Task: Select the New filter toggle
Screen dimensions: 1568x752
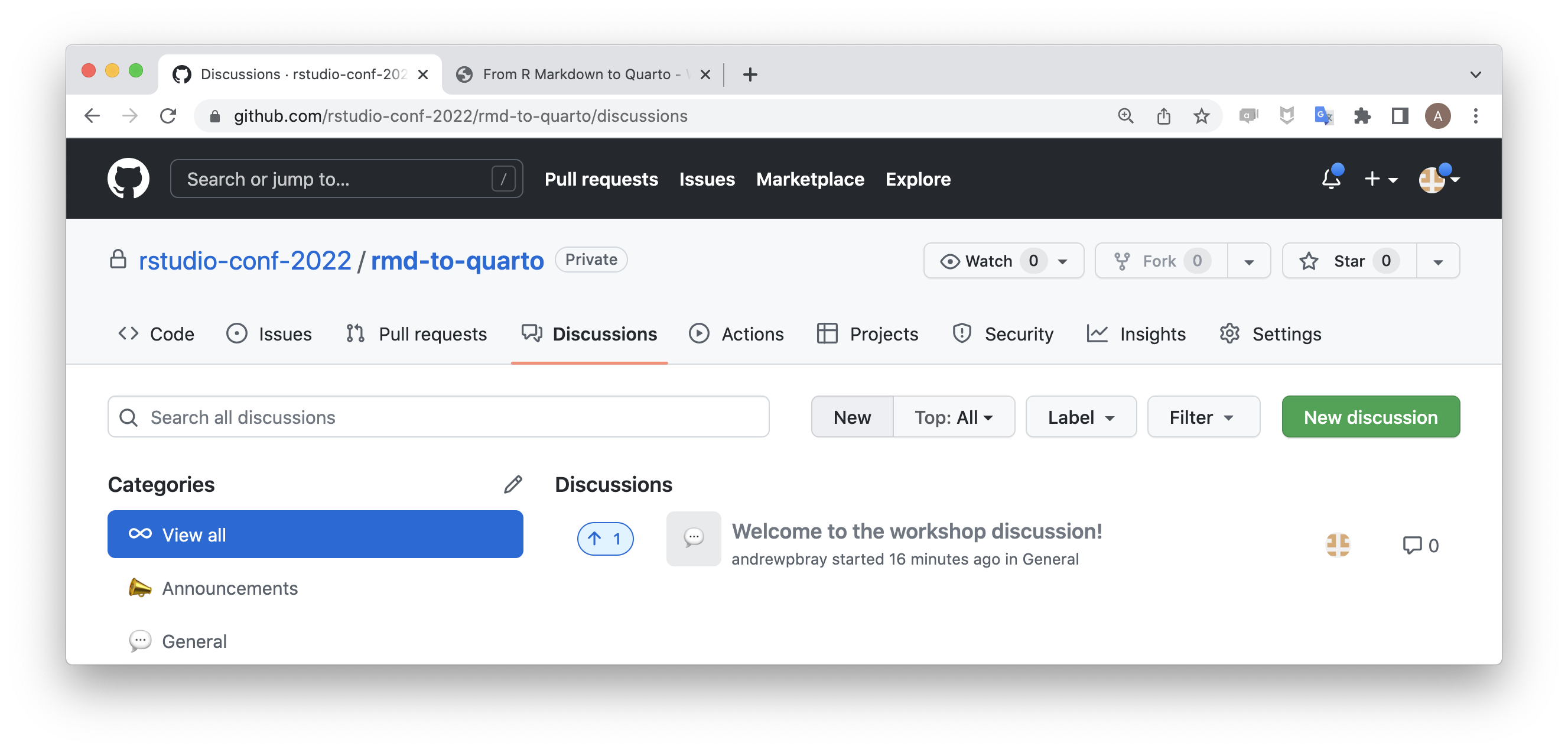Action: [x=851, y=416]
